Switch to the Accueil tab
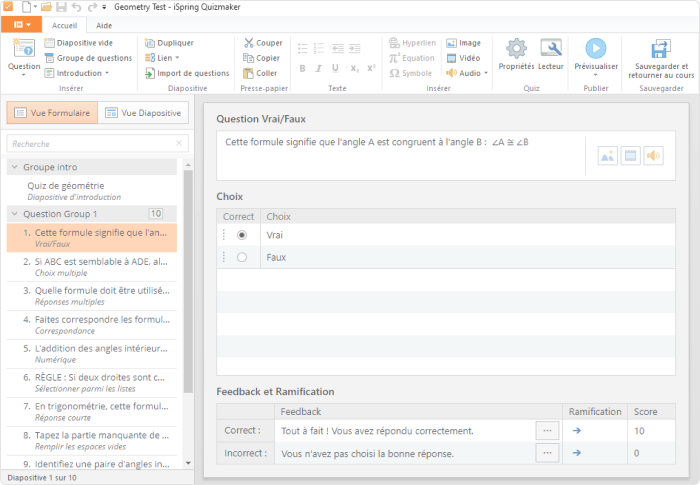Image resolution: width=700 pixels, height=485 pixels. [64, 25]
